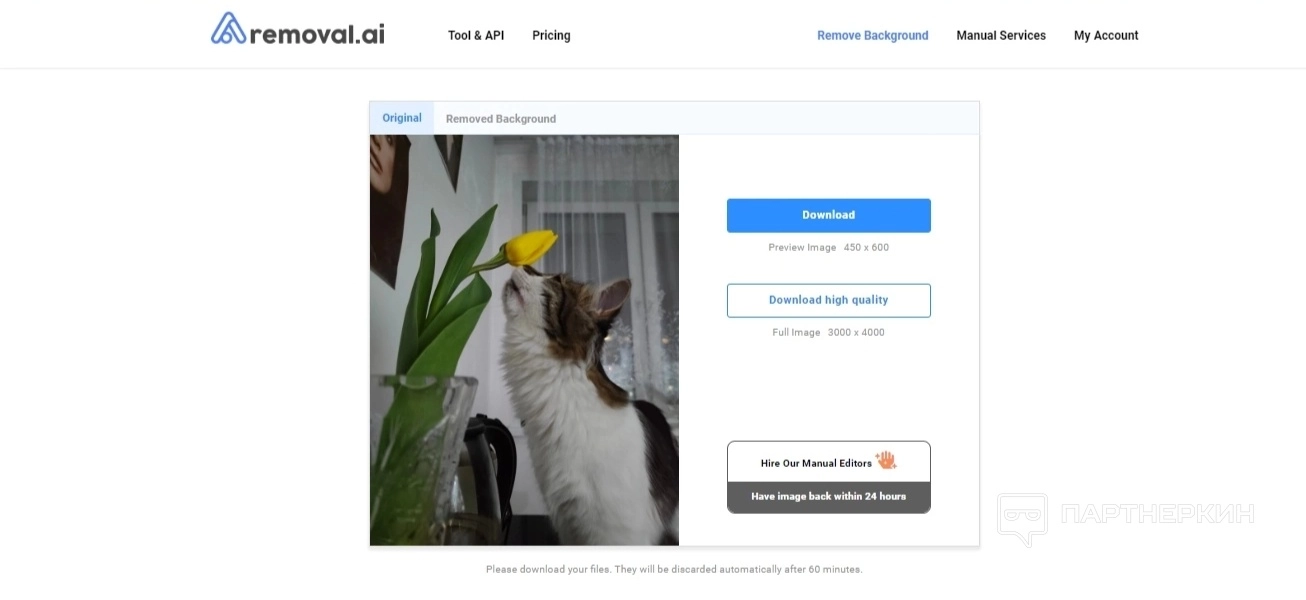Click the removal.ai logo icon
The image size is (1306, 600).
click(x=228, y=28)
